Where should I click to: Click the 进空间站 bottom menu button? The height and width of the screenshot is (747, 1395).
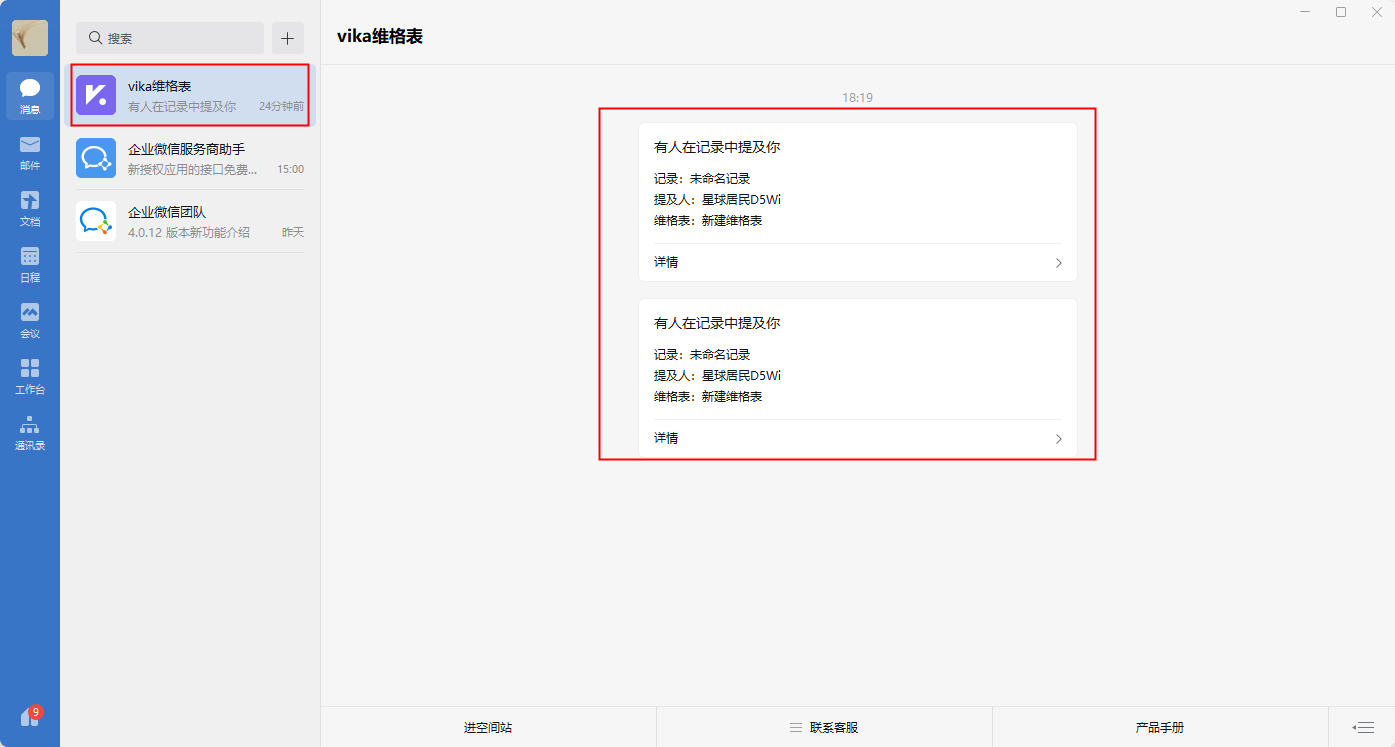(x=488, y=727)
